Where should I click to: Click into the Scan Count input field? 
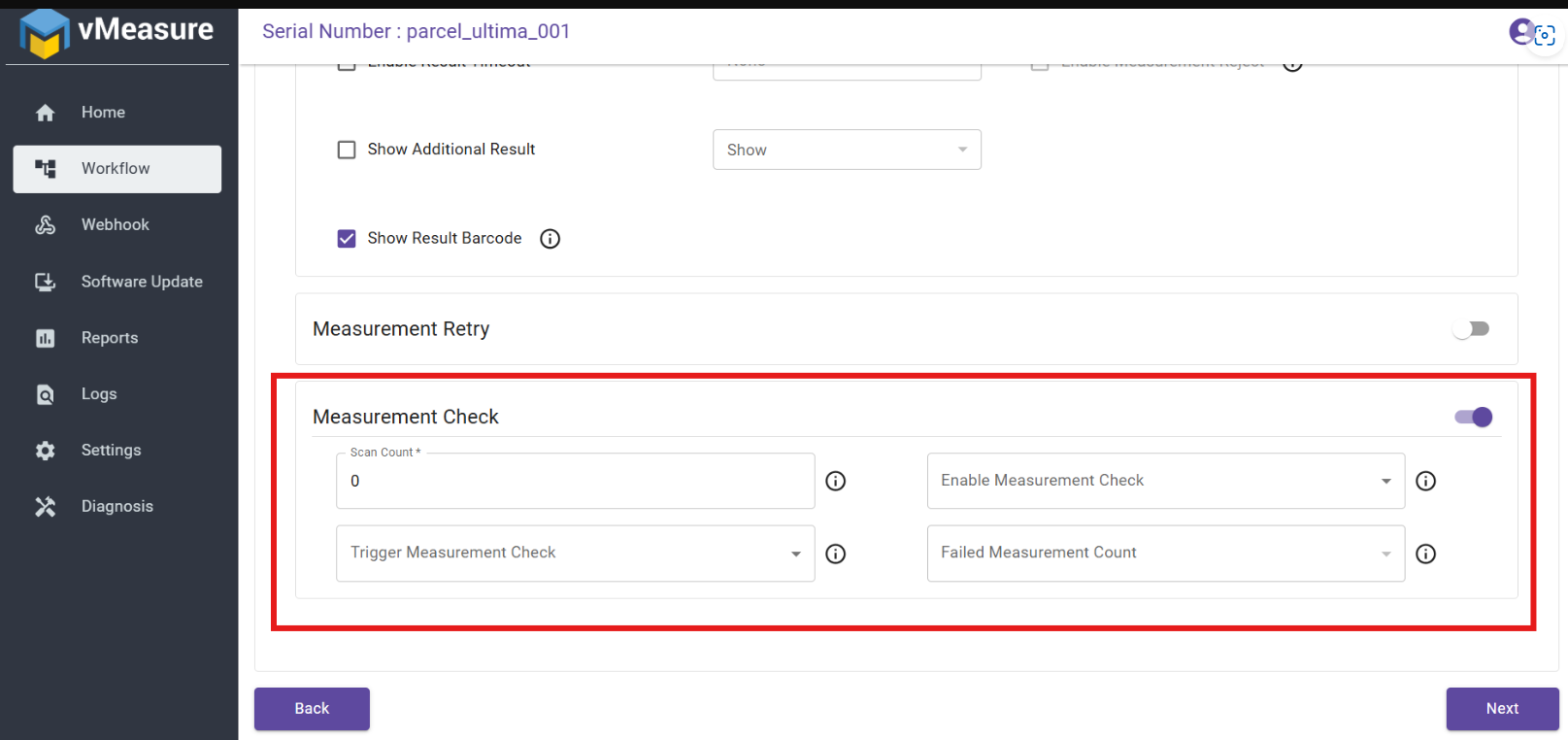point(575,482)
